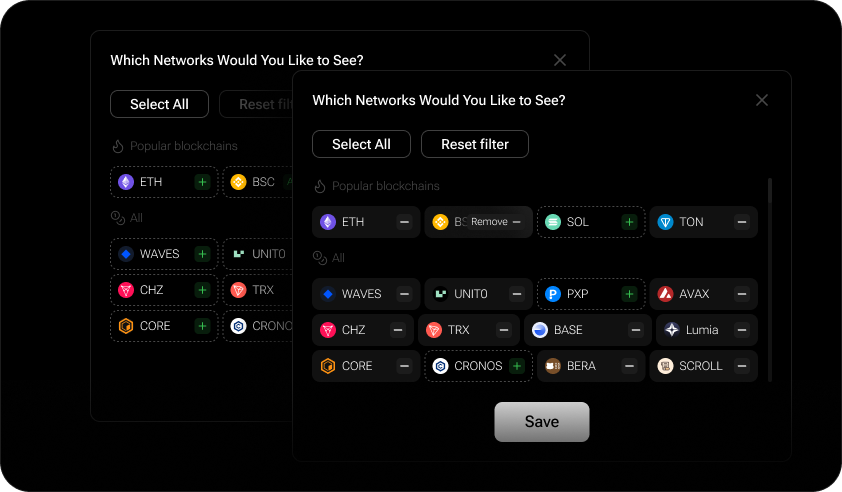Click the TON logo icon
This screenshot has height=492, width=842.
pyautogui.click(x=665, y=222)
